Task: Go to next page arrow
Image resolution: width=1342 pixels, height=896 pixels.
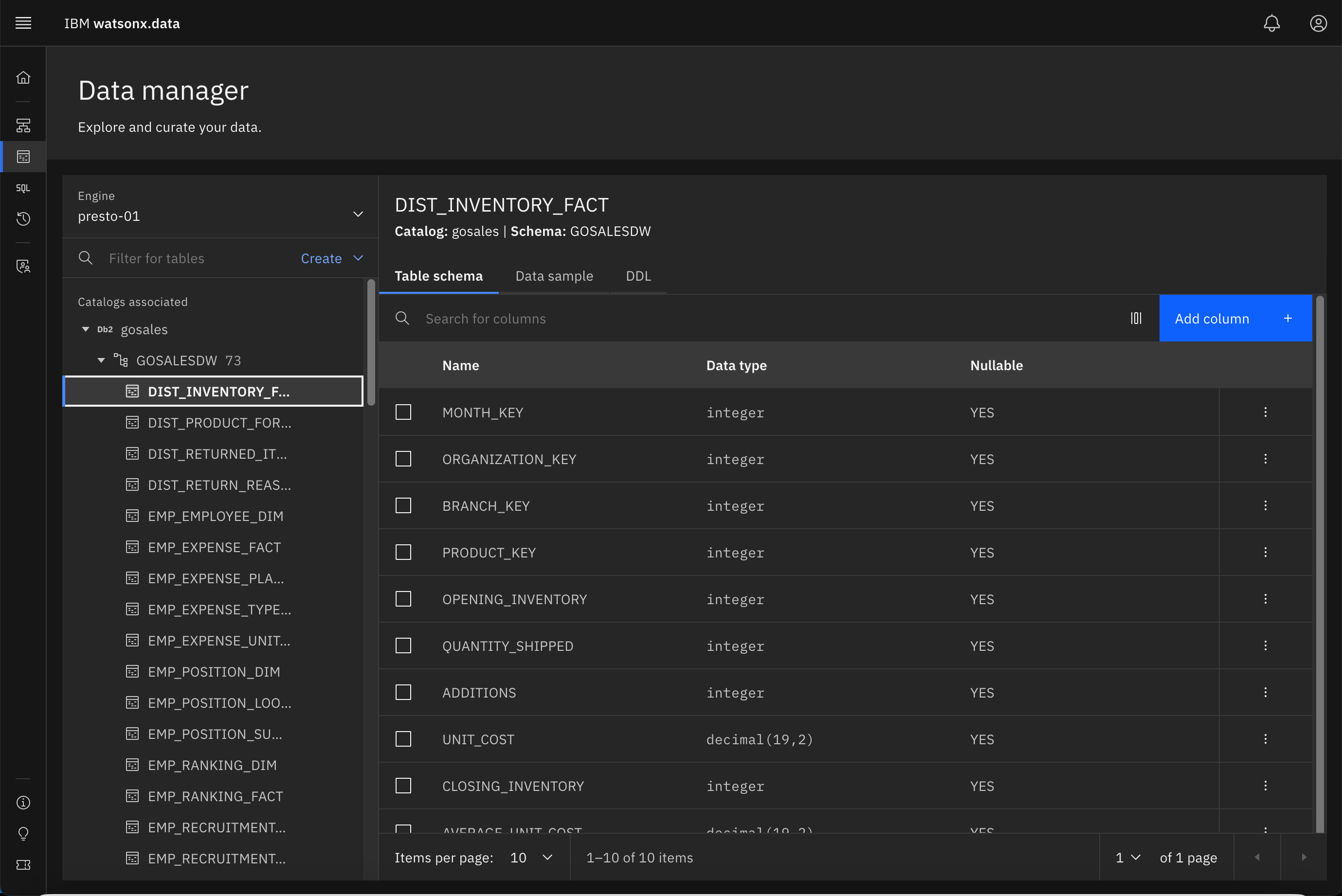Action: [x=1304, y=857]
